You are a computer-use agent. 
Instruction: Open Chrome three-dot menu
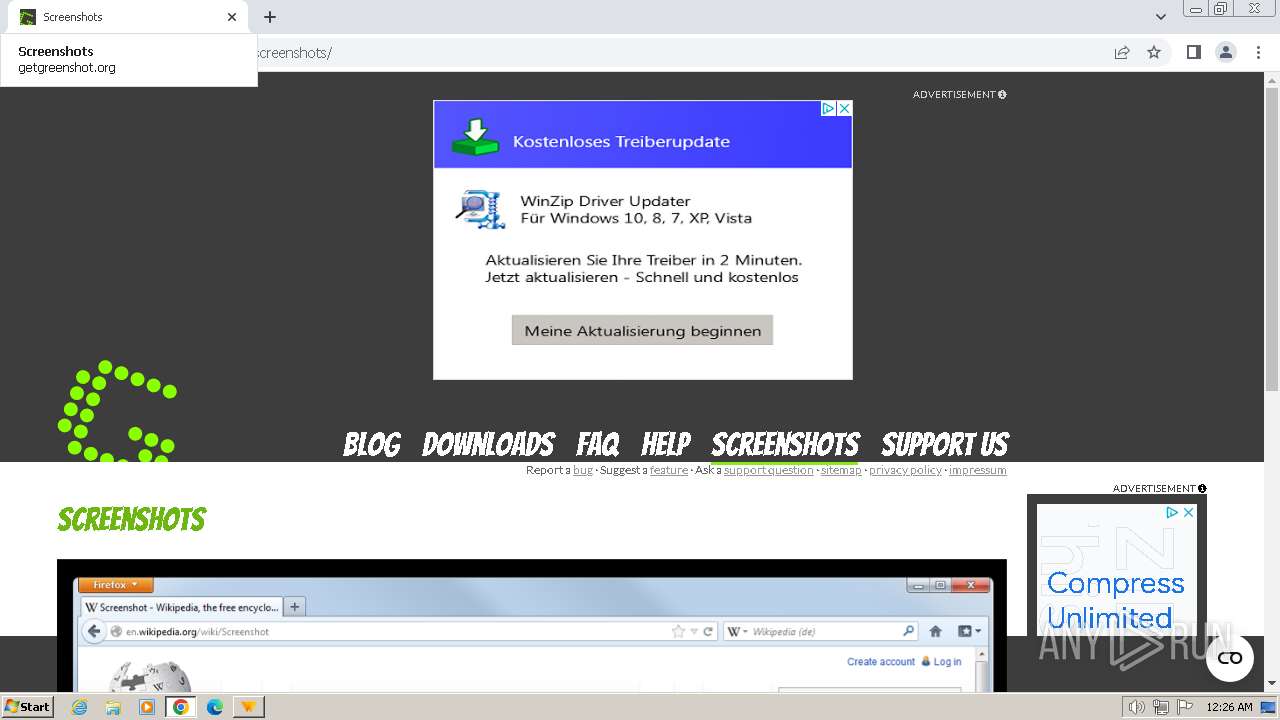1259,52
